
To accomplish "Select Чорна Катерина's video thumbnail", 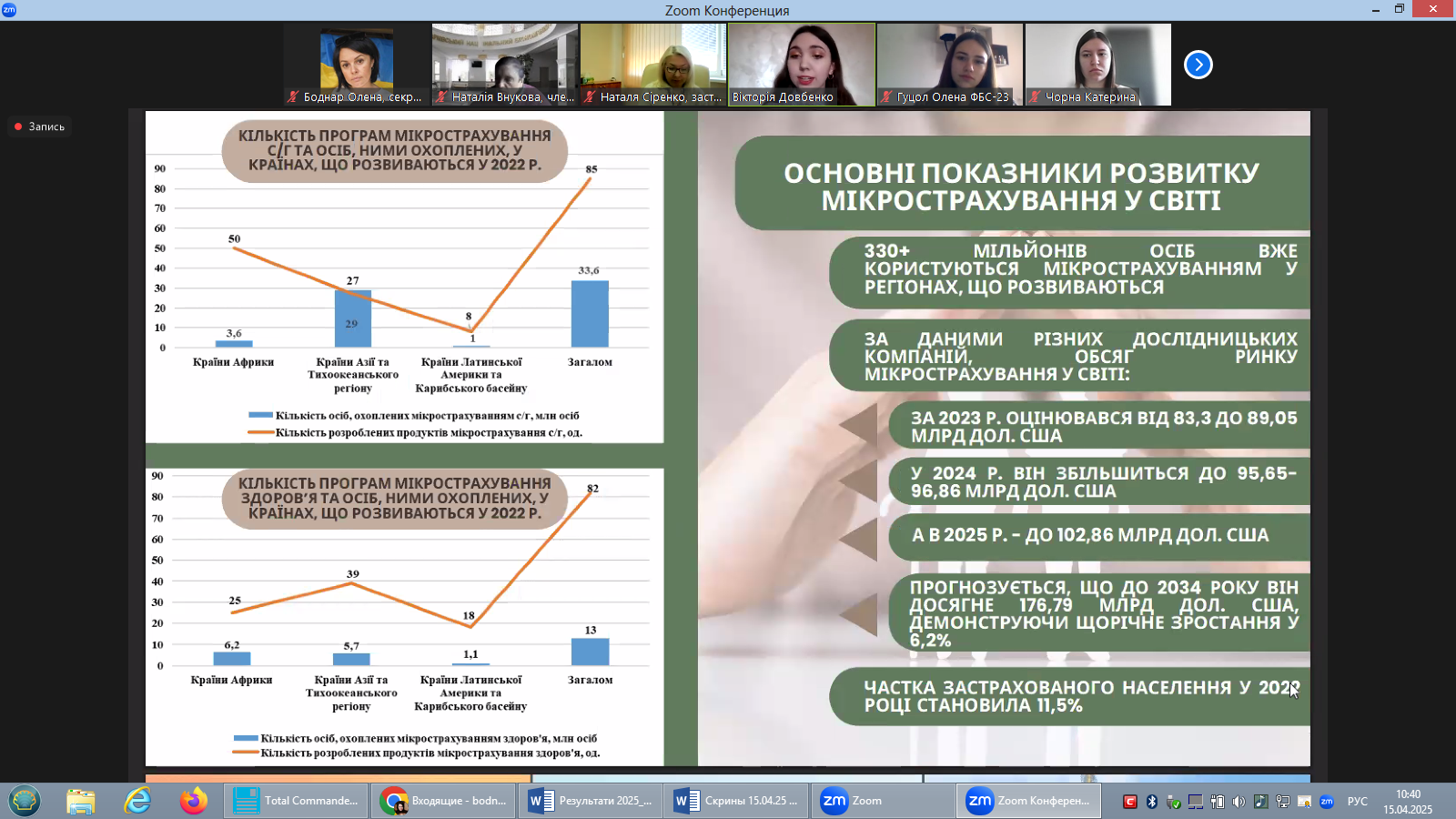I will click(x=1098, y=65).
